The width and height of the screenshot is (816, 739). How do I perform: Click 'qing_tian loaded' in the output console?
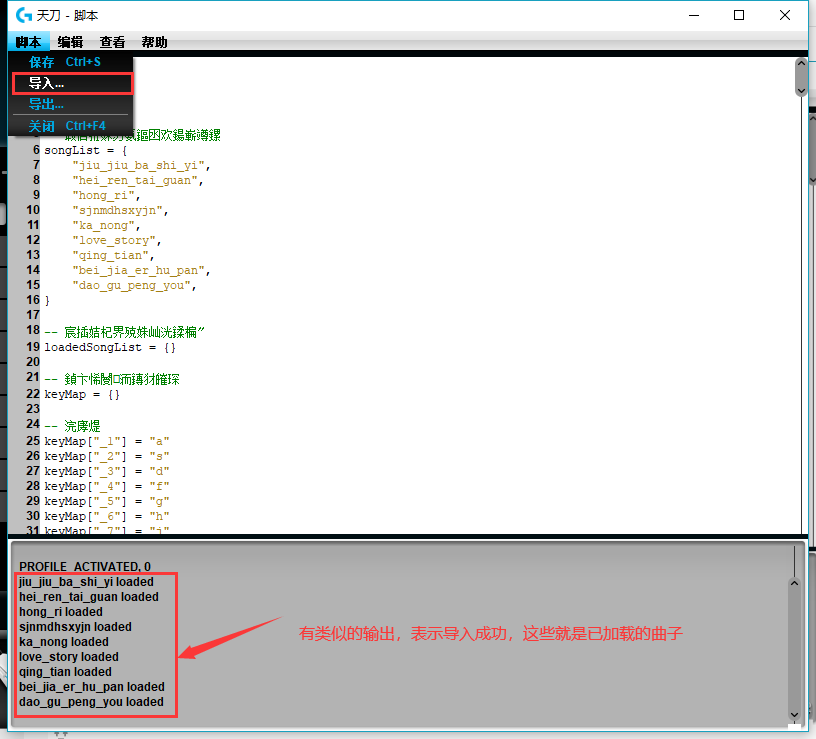tap(66, 672)
